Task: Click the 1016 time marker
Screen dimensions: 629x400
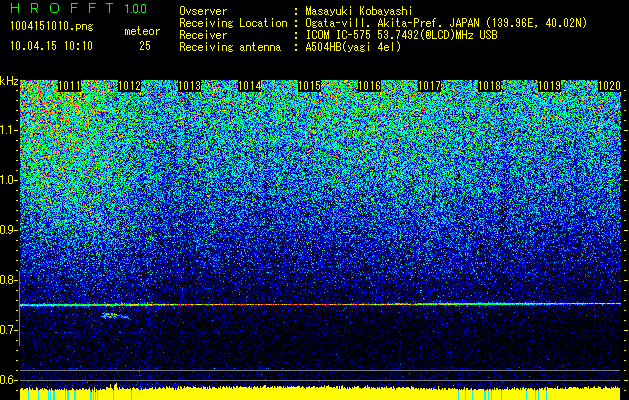Action: [x=369, y=86]
